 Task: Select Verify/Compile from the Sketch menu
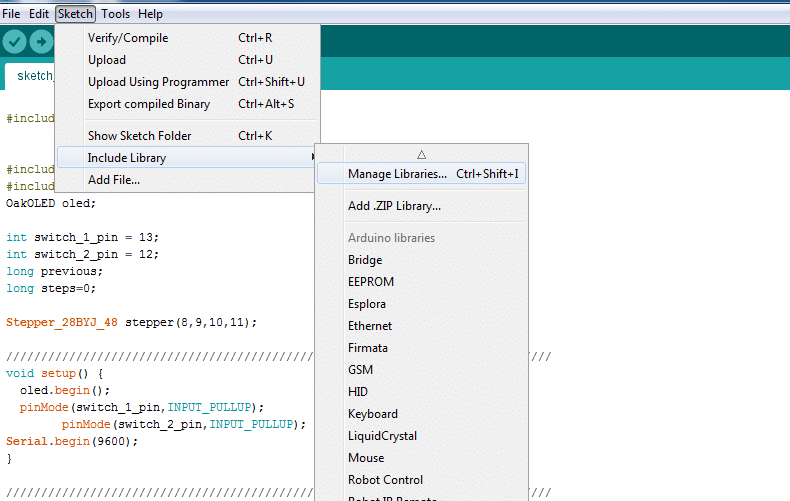click(128, 38)
